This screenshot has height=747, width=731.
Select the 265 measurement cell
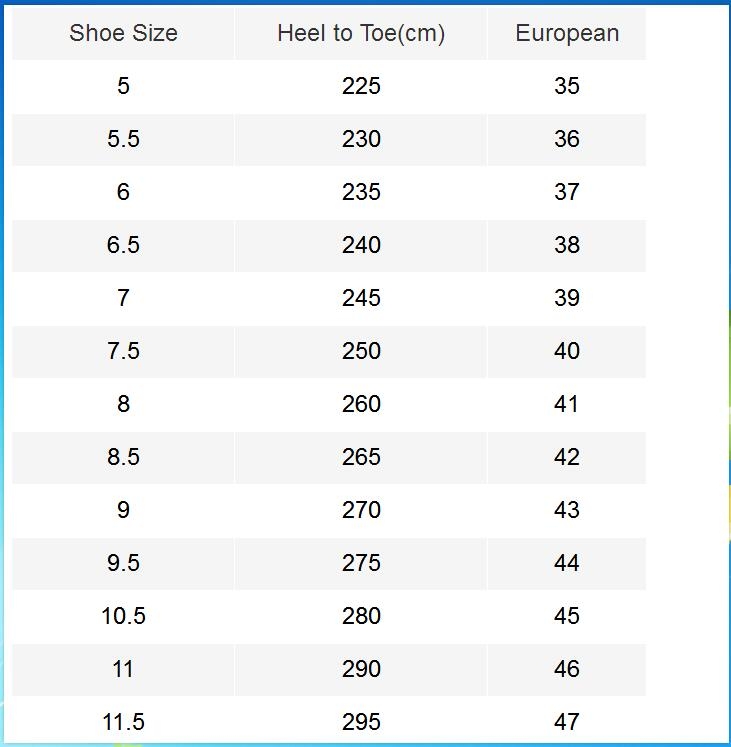[x=361, y=457]
